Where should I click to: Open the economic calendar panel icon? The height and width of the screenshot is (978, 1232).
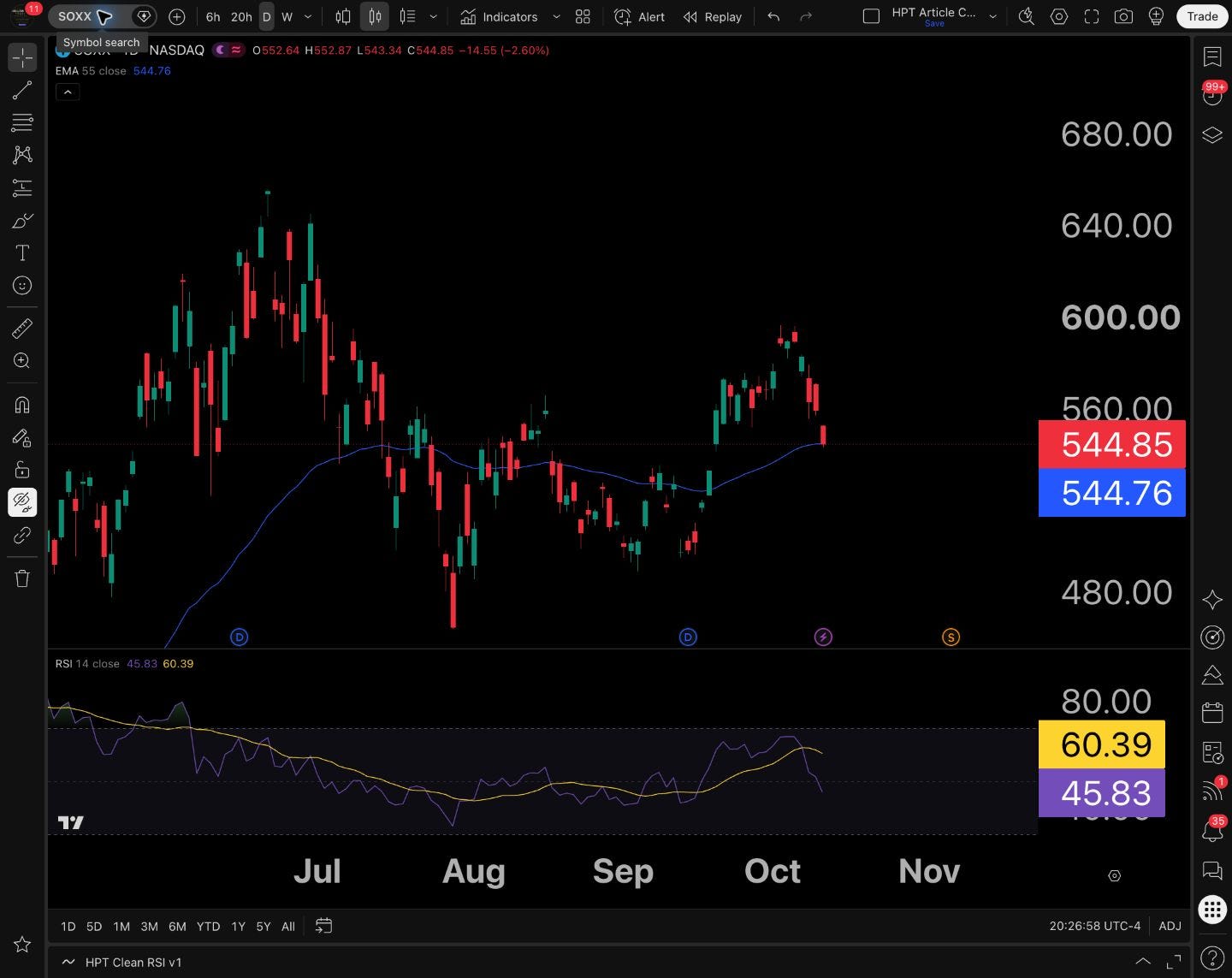[x=1212, y=713]
